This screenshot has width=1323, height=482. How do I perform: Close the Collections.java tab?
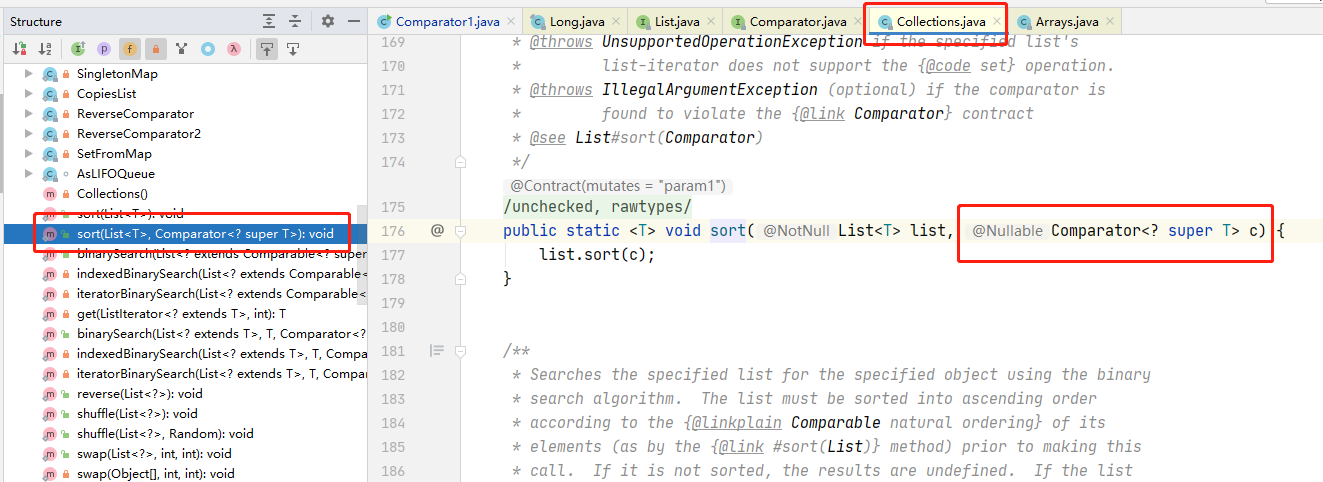996,21
